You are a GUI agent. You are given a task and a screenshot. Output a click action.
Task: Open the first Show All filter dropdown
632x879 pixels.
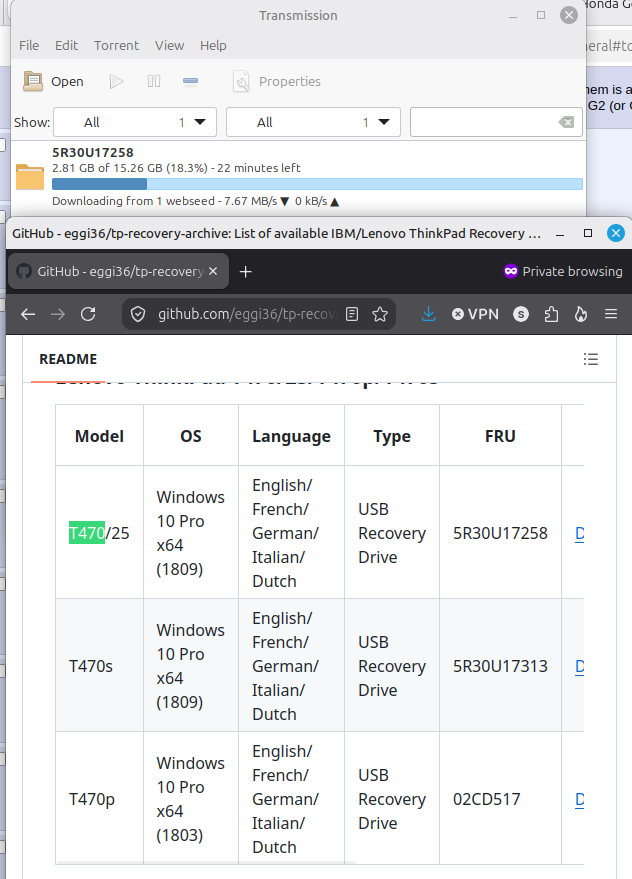pyautogui.click(x=135, y=122)
